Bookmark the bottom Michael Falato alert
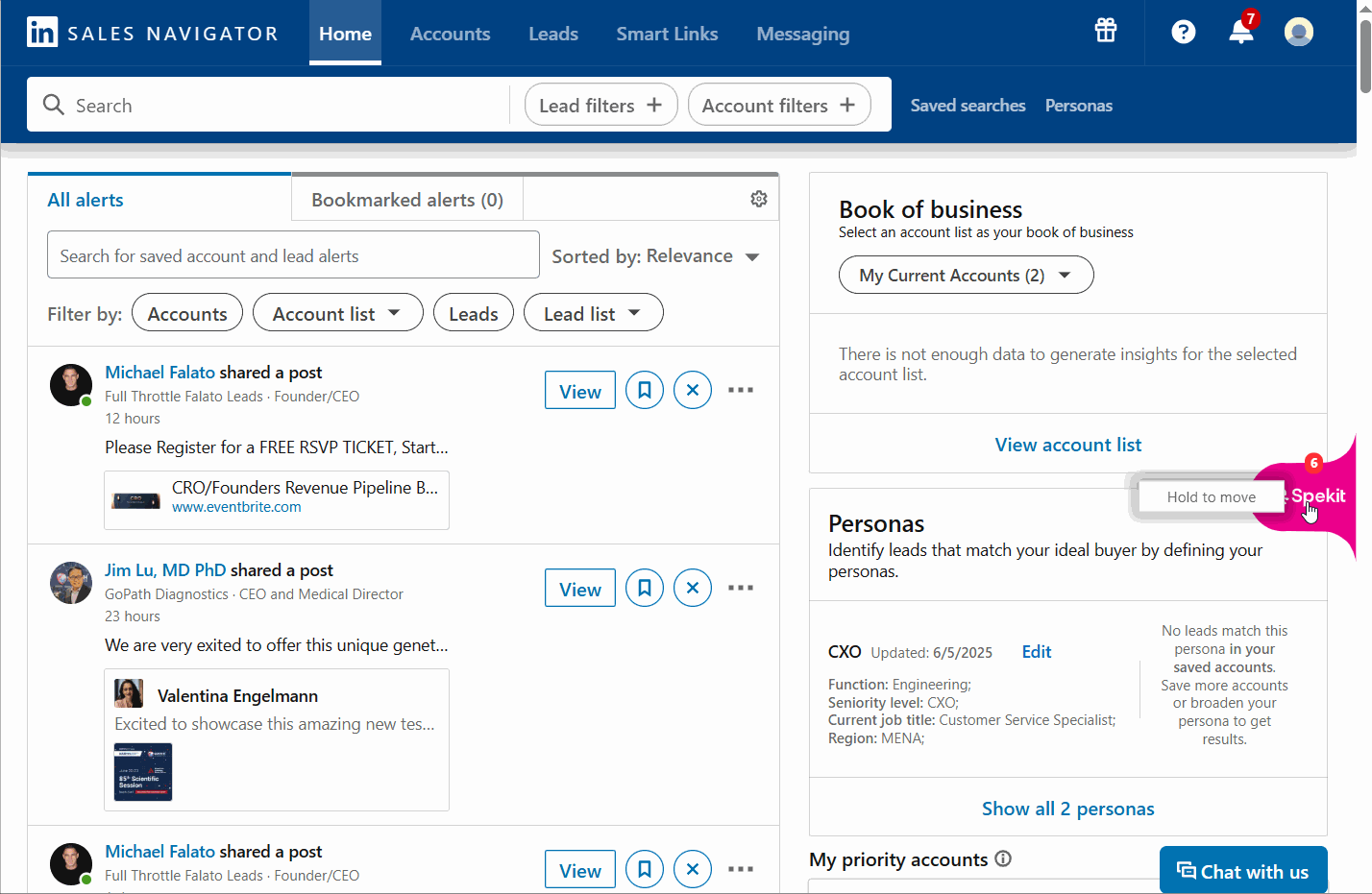The width and height of the screenshot is (1372, 894). 645,869
